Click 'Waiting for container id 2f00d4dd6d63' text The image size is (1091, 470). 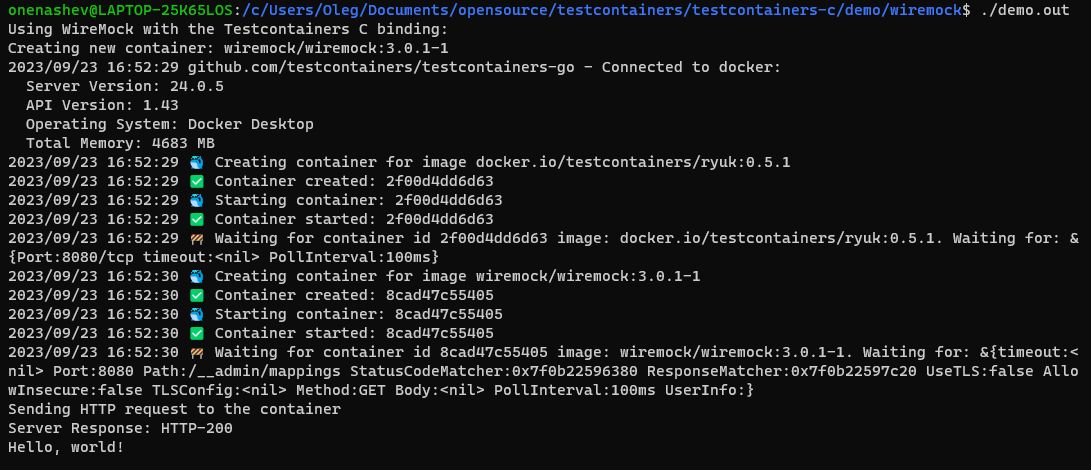pos(381,238)
